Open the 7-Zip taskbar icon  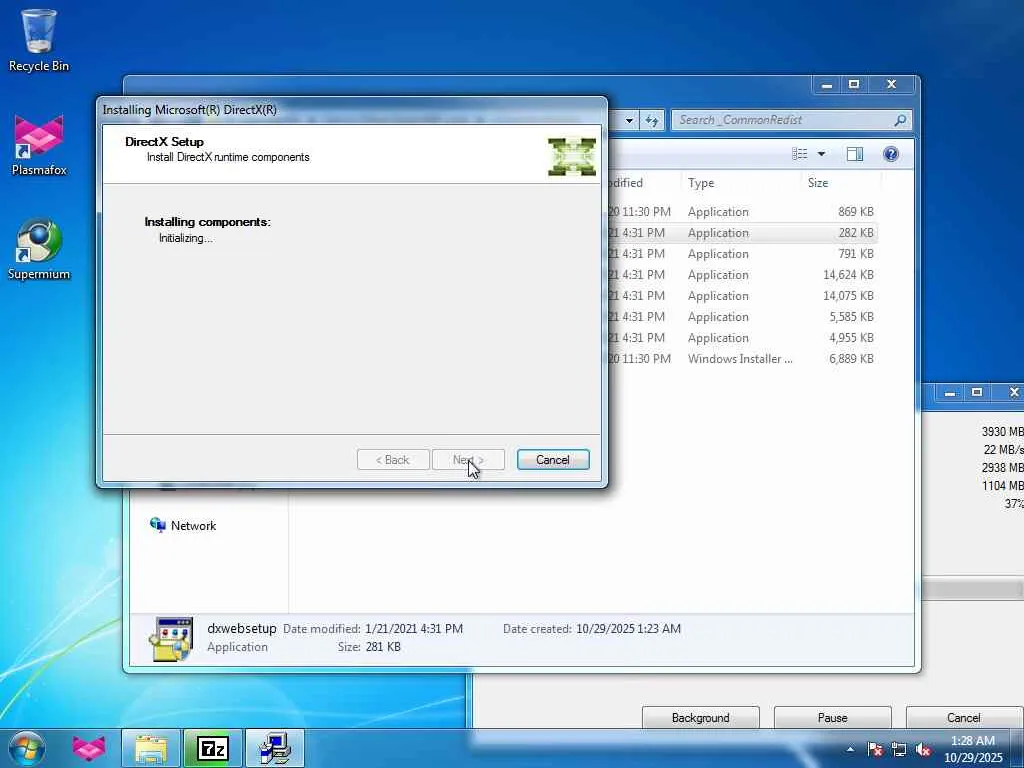click(213, 748)
